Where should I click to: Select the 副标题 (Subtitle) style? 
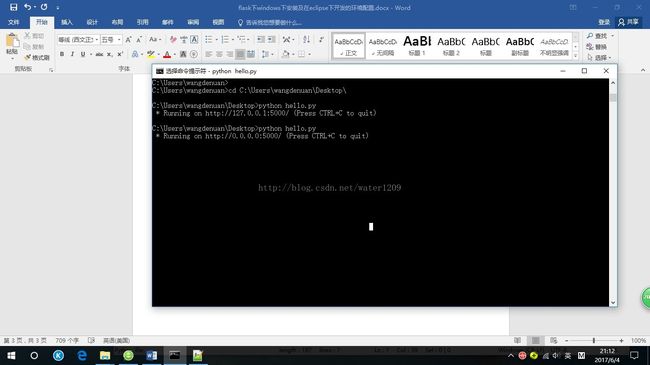(x=520, y=46)
